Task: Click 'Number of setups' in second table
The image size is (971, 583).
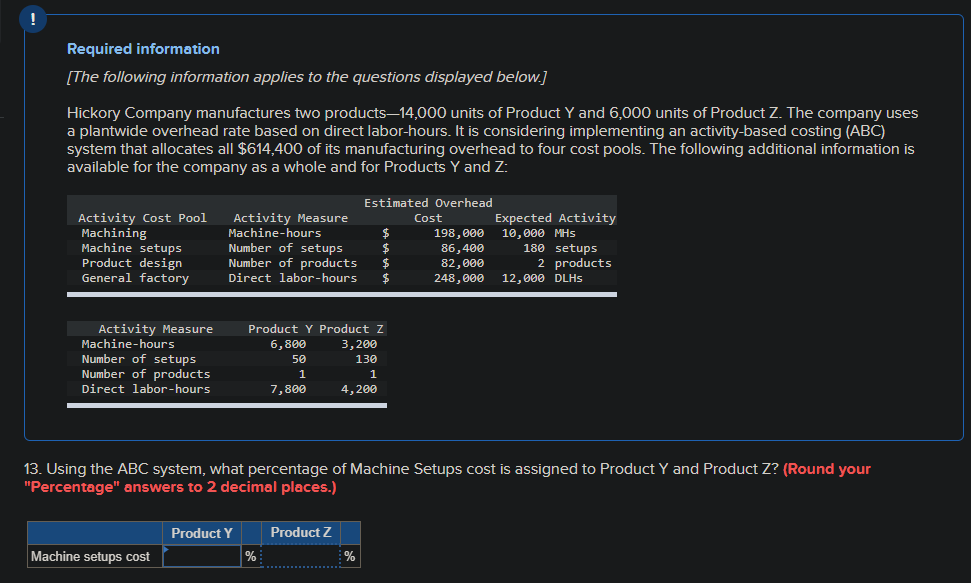Action: point(139,359)
